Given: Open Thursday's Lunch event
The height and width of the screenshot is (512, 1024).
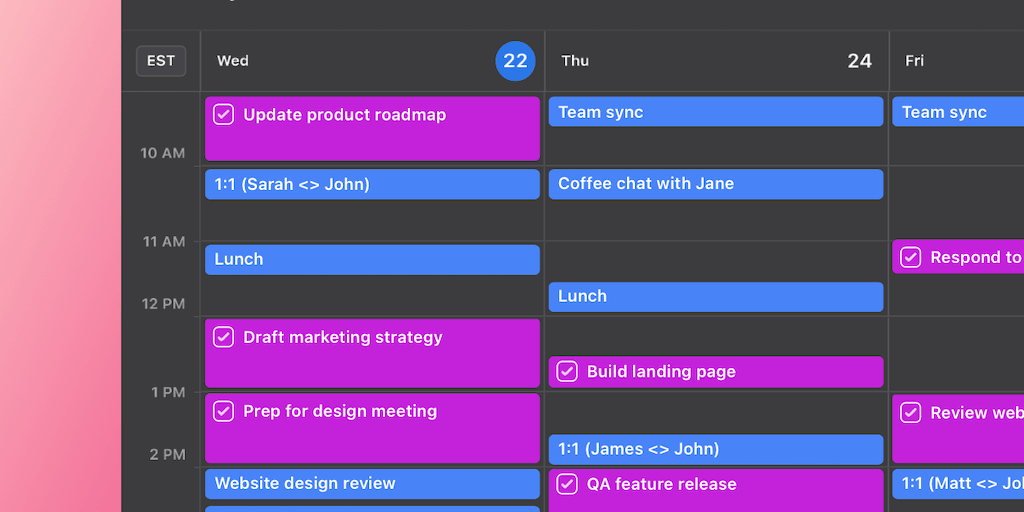Looking at the screenshot, I should 715,296.
